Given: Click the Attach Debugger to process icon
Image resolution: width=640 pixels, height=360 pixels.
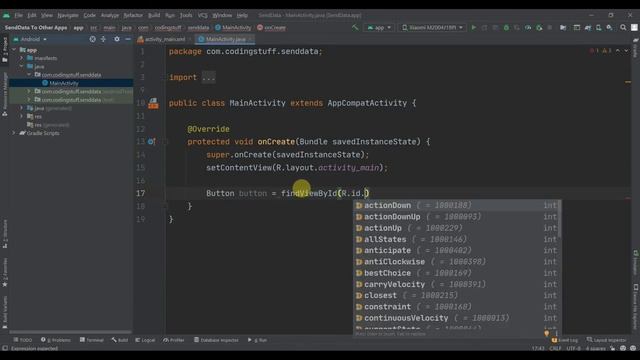Looking at the screenshot, I should (539, 28).
